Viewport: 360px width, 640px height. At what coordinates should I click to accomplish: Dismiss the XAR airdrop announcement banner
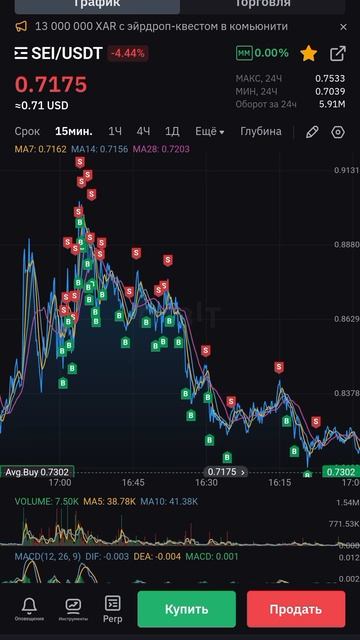(343, 27)
